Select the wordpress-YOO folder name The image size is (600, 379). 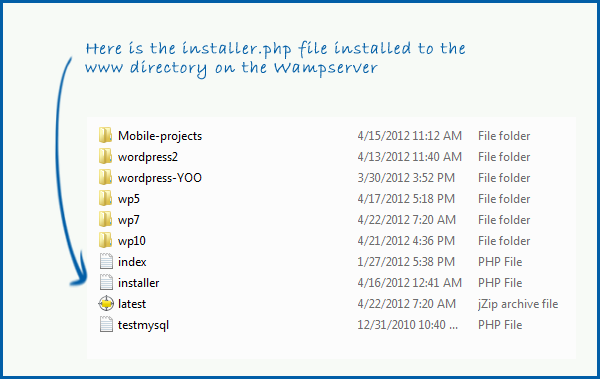160,178
